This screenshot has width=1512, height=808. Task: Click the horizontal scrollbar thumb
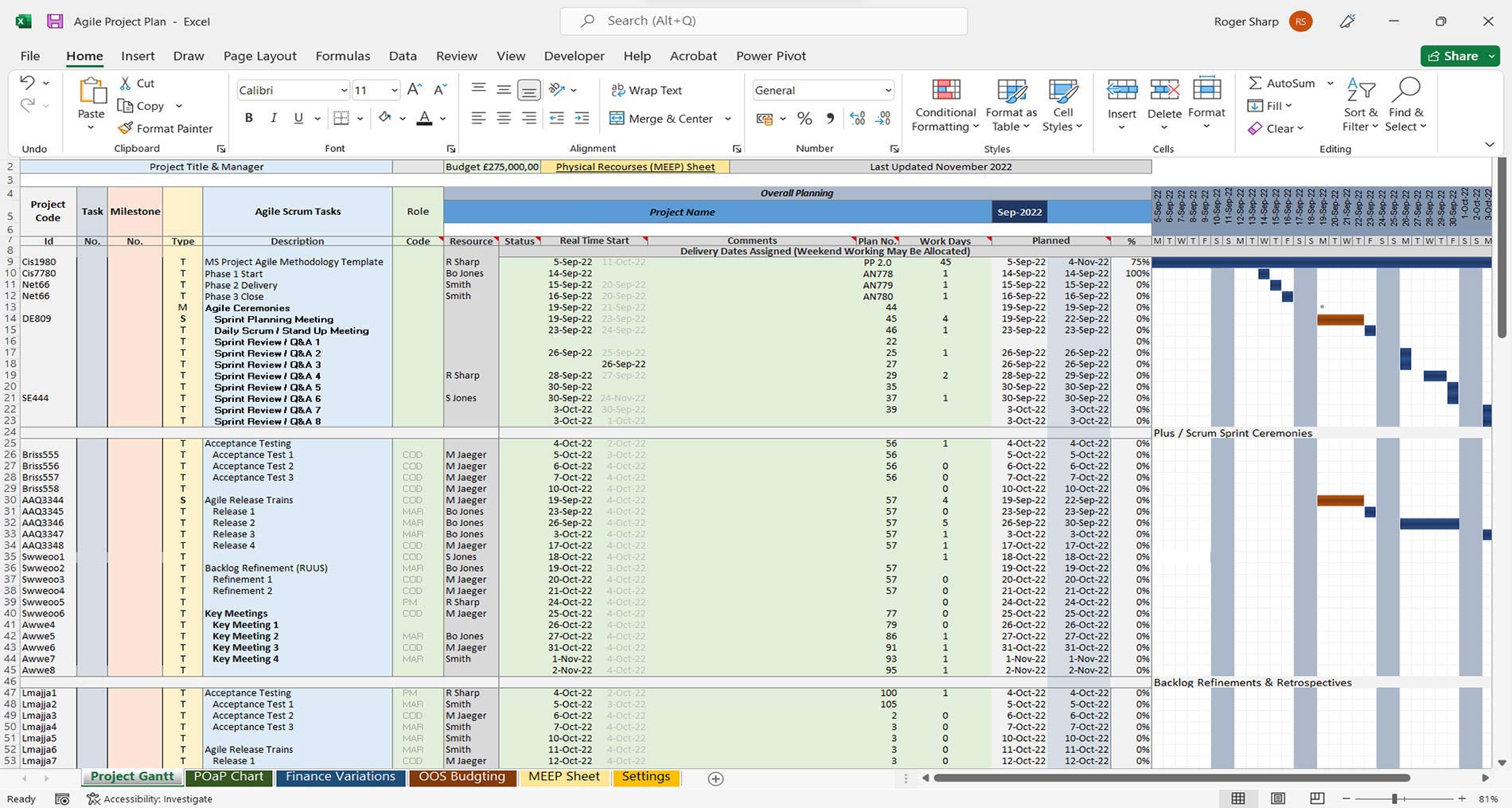pos(1171,778)
